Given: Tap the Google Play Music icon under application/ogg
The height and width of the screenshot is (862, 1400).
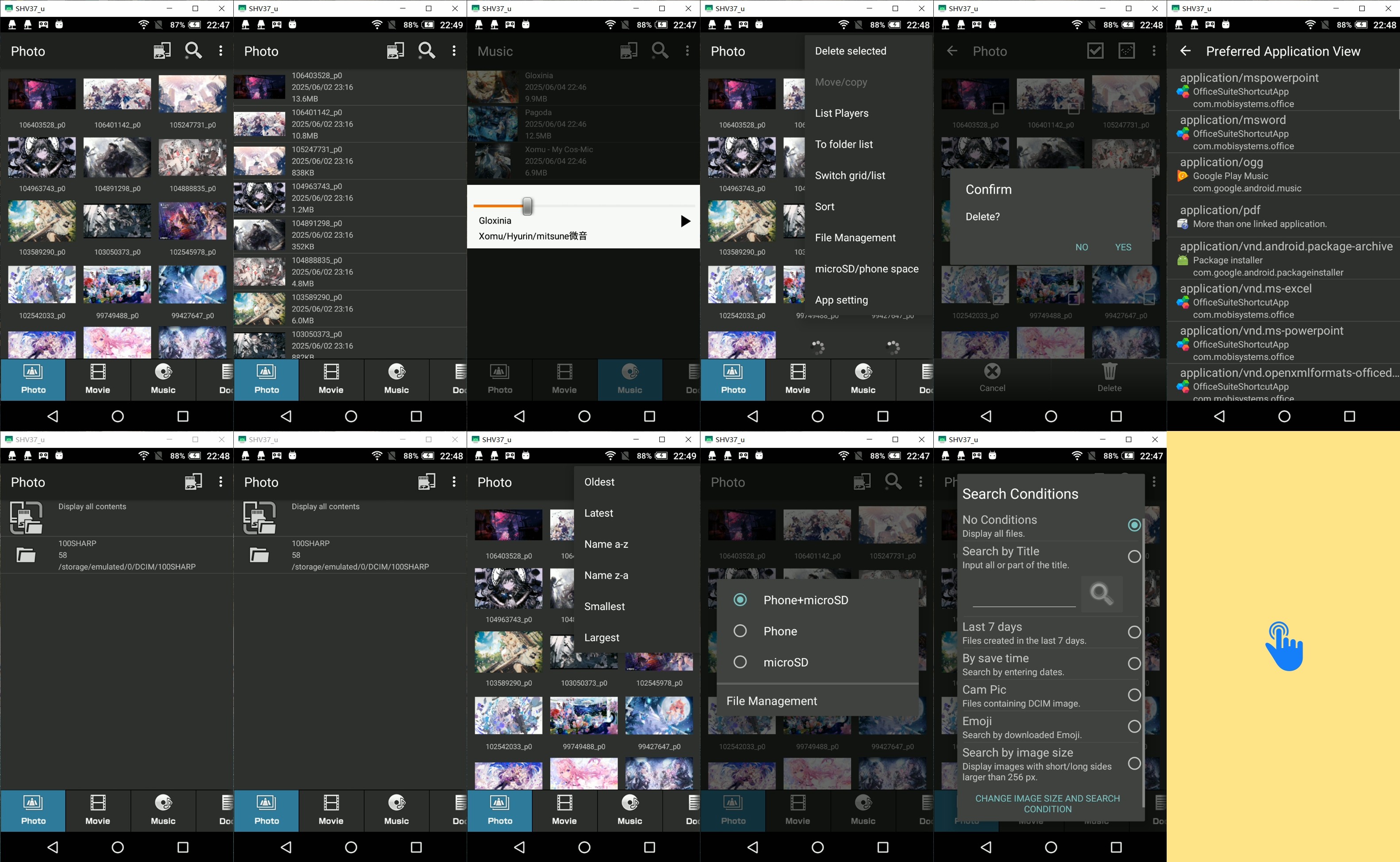Looking at the screenshot, I should coord(1183,176).
